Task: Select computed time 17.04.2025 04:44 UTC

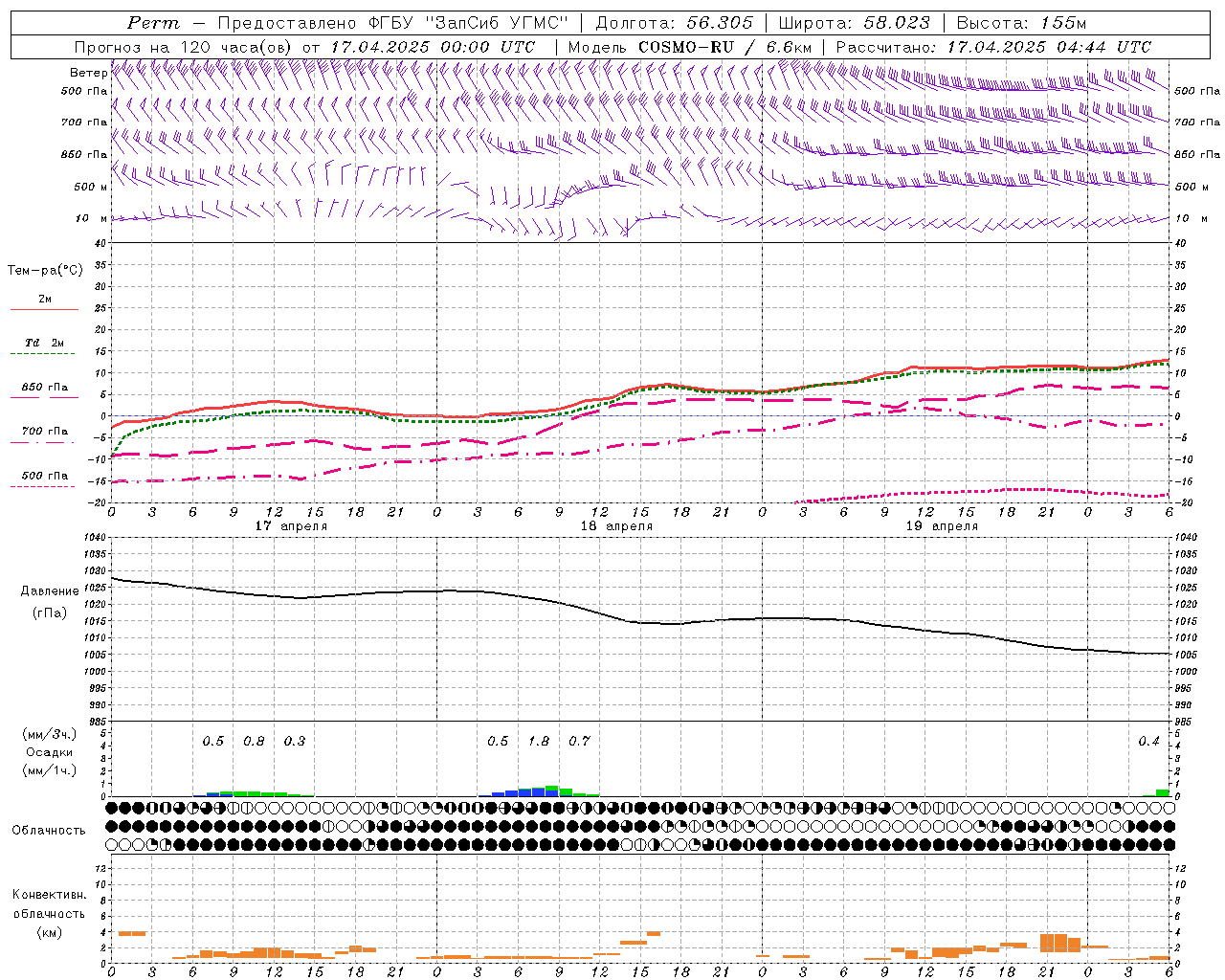Action: click(x=1049, y=47)
